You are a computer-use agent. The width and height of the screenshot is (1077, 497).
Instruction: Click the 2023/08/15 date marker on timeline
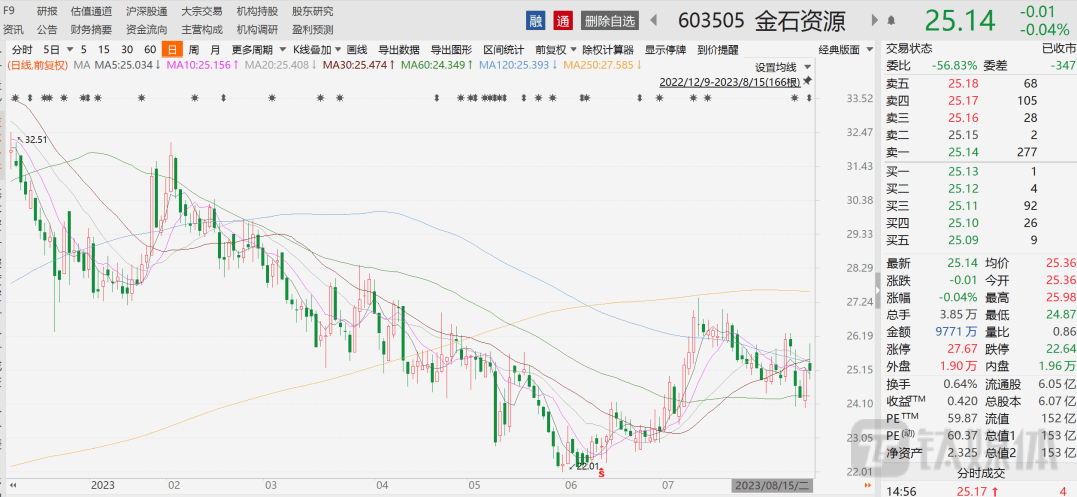[x=770, y=485]
